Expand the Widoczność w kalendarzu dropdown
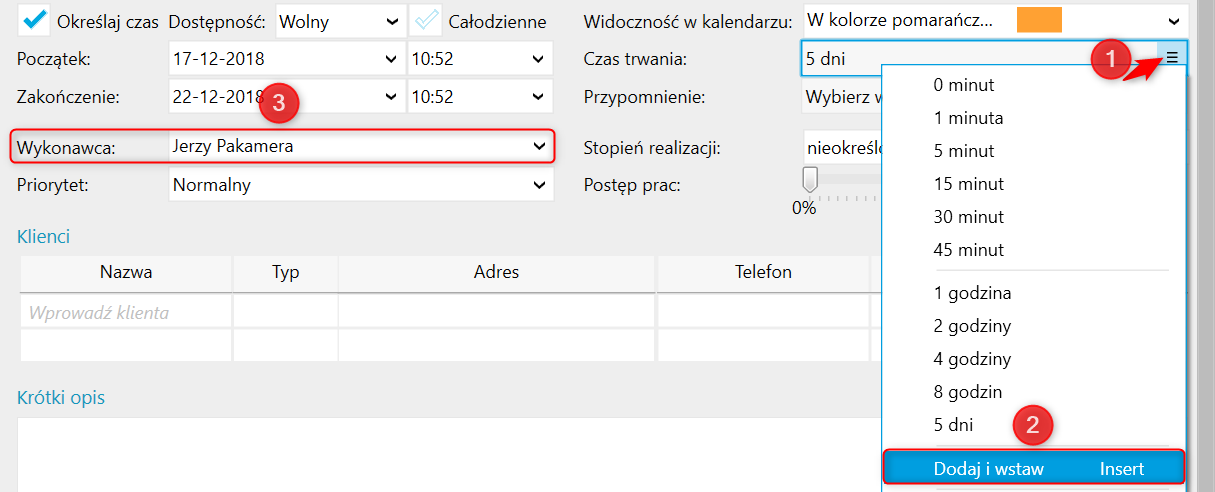The height and width of the screenshot is (492, 1215). pyautogui.click(x=1173, y=21)
